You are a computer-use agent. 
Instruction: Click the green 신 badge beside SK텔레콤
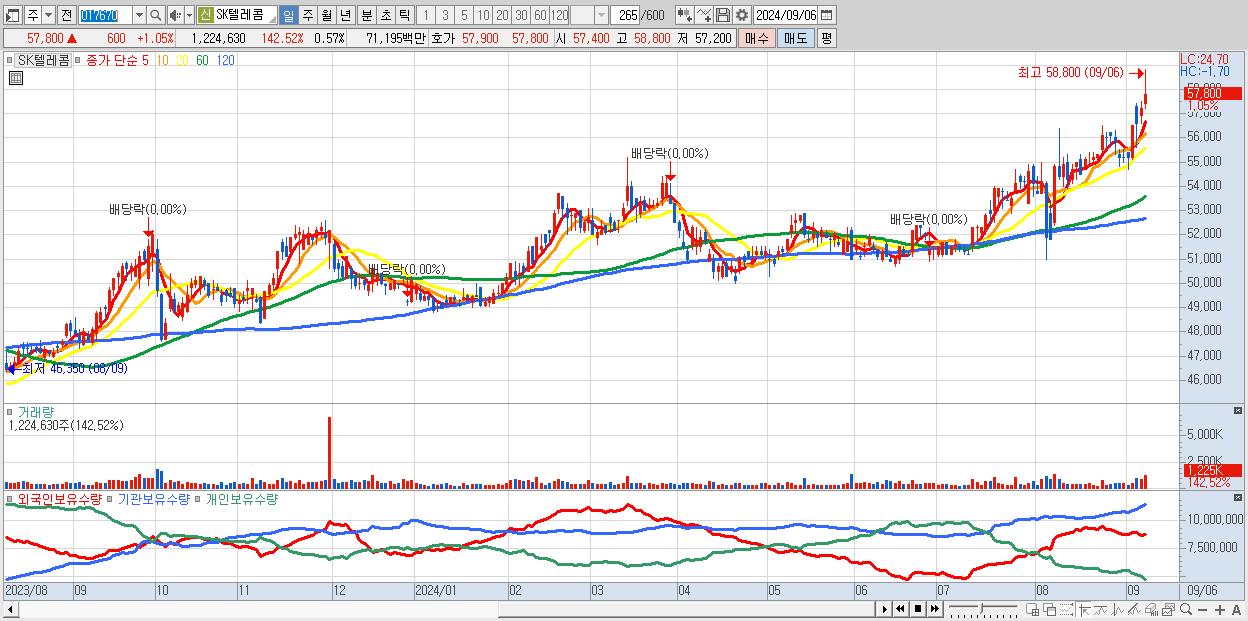tap(206, 15)
